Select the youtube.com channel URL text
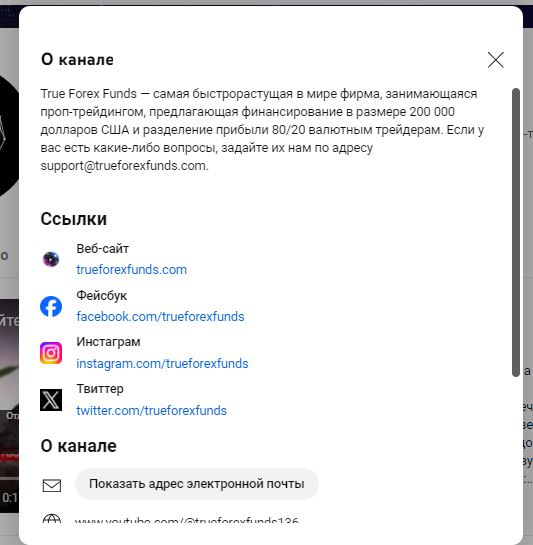Image resolution: width=533 pixels, height=545 pixels. coord(186,520)
